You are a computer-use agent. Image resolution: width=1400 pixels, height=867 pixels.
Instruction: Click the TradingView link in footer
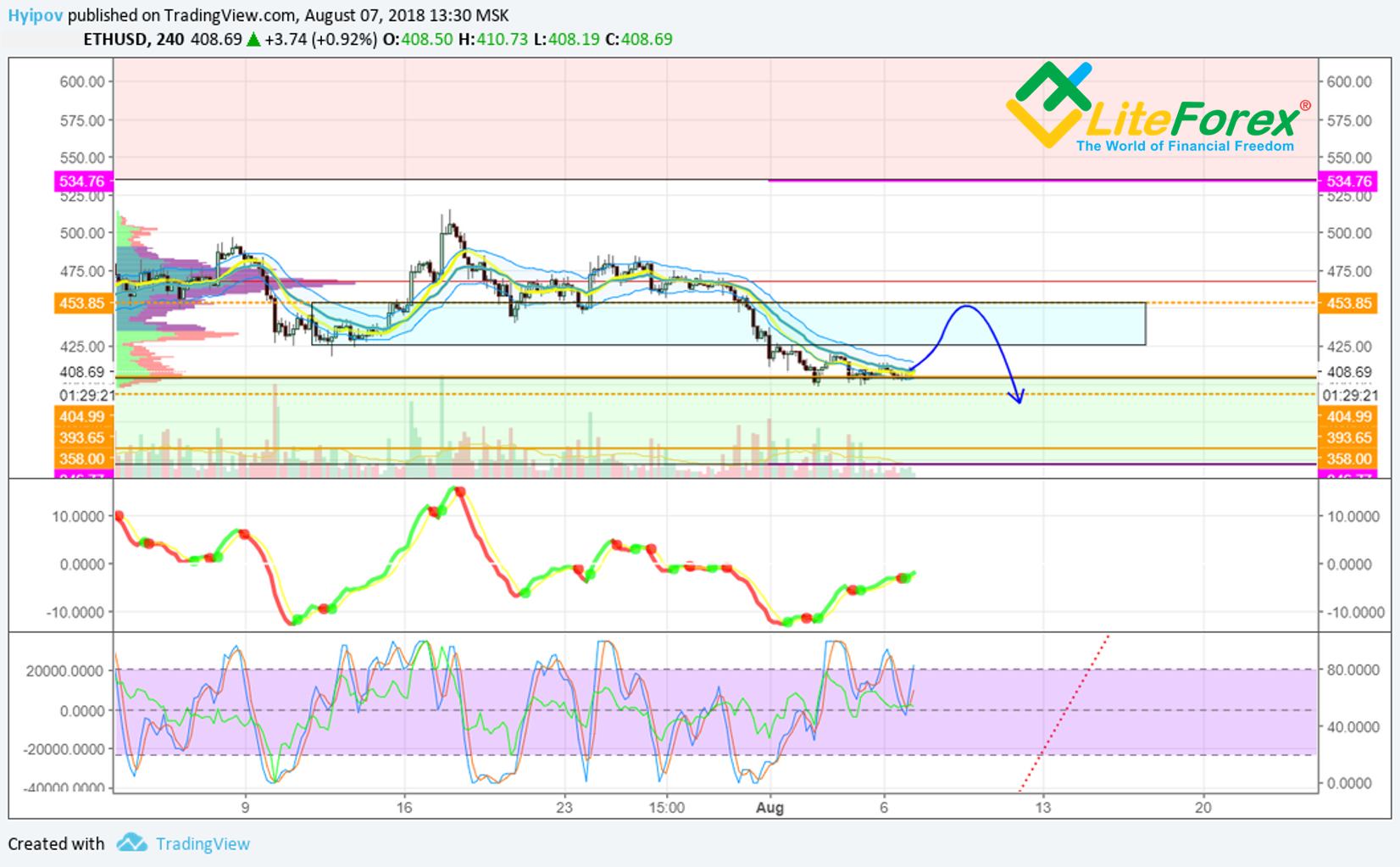(203, 844)
